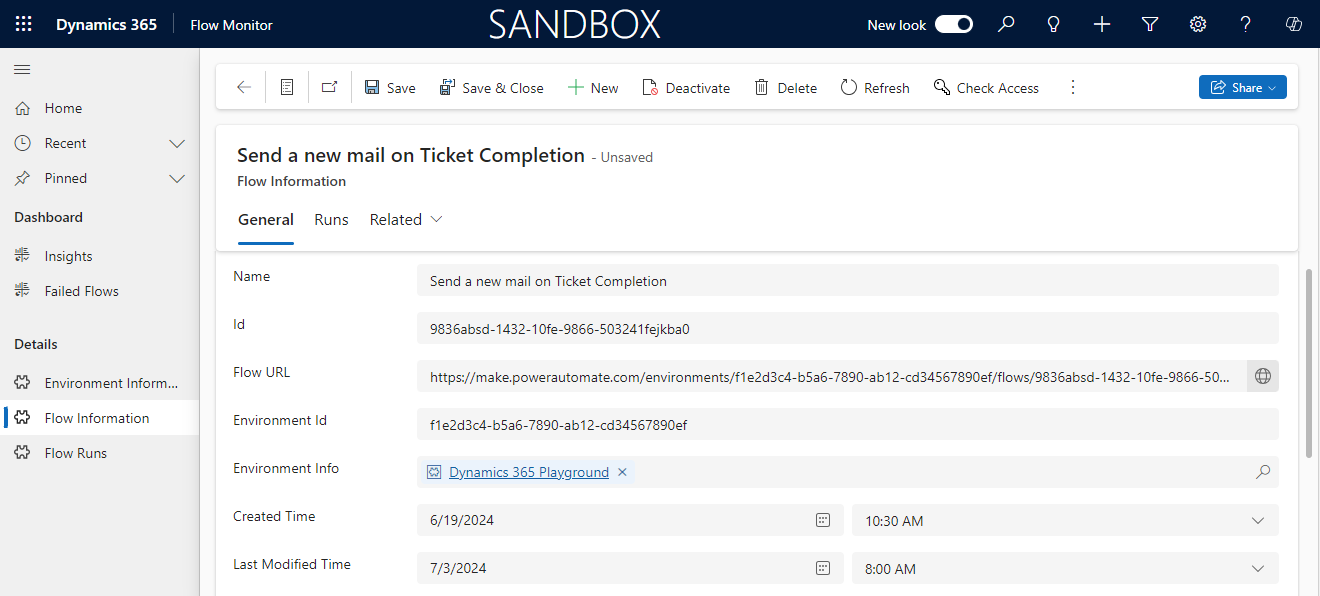Click the Name input field
Image resolution: width=1320 pixels, height=596 pixels.
point(846,281)
